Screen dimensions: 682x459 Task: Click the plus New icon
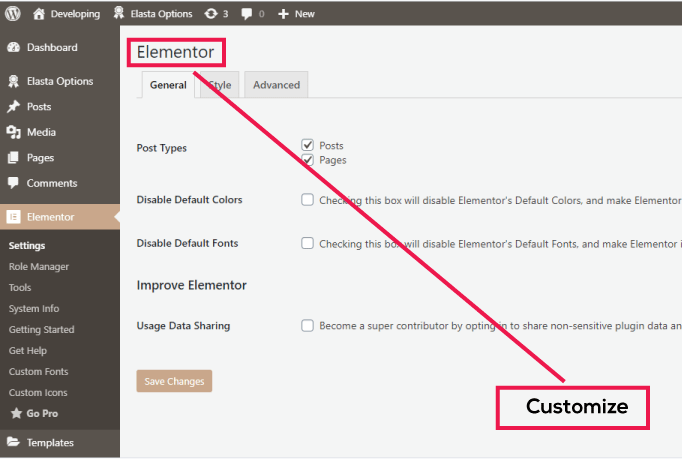[283, 14]
